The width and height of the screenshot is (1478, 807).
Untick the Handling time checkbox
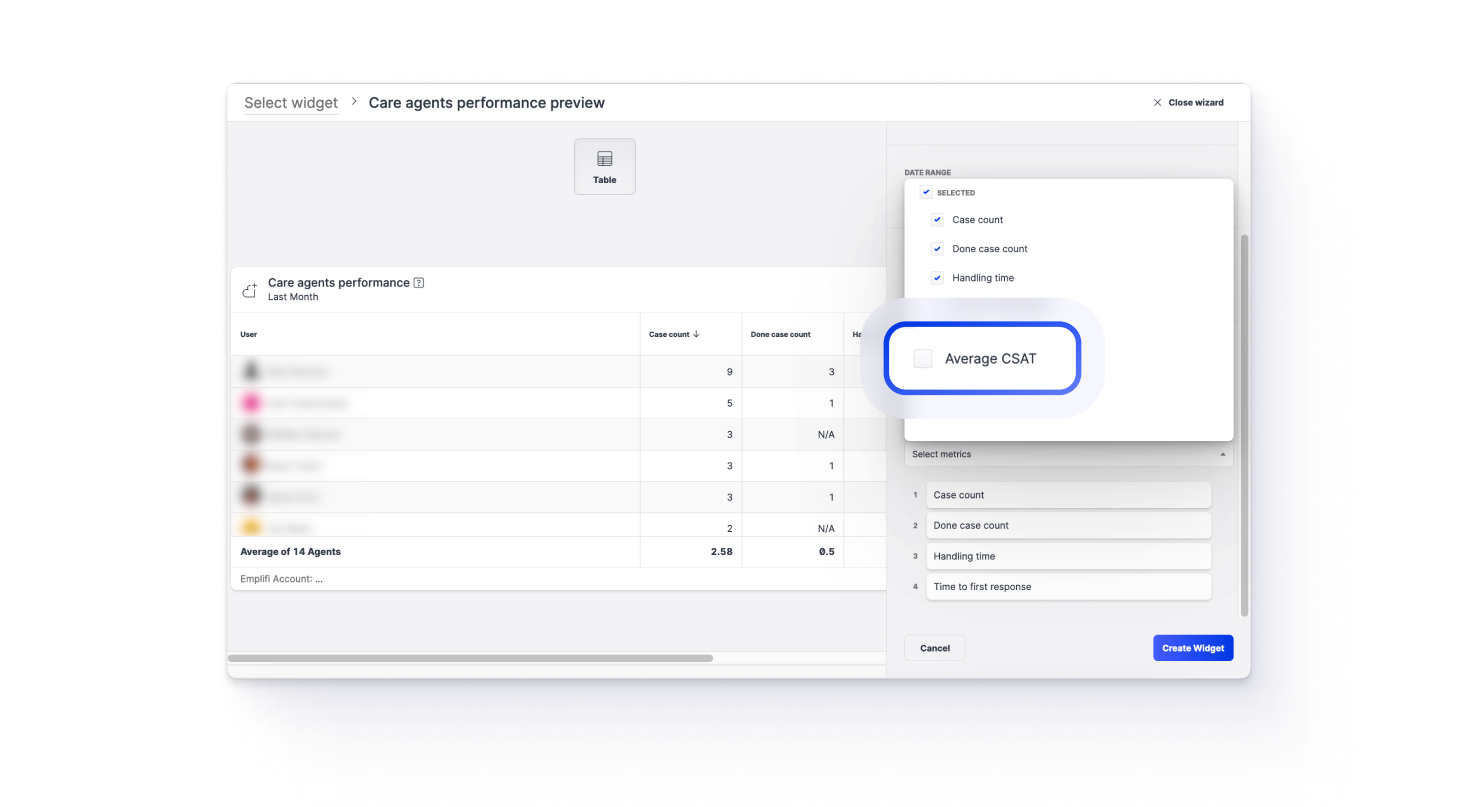tap(937, 278)
